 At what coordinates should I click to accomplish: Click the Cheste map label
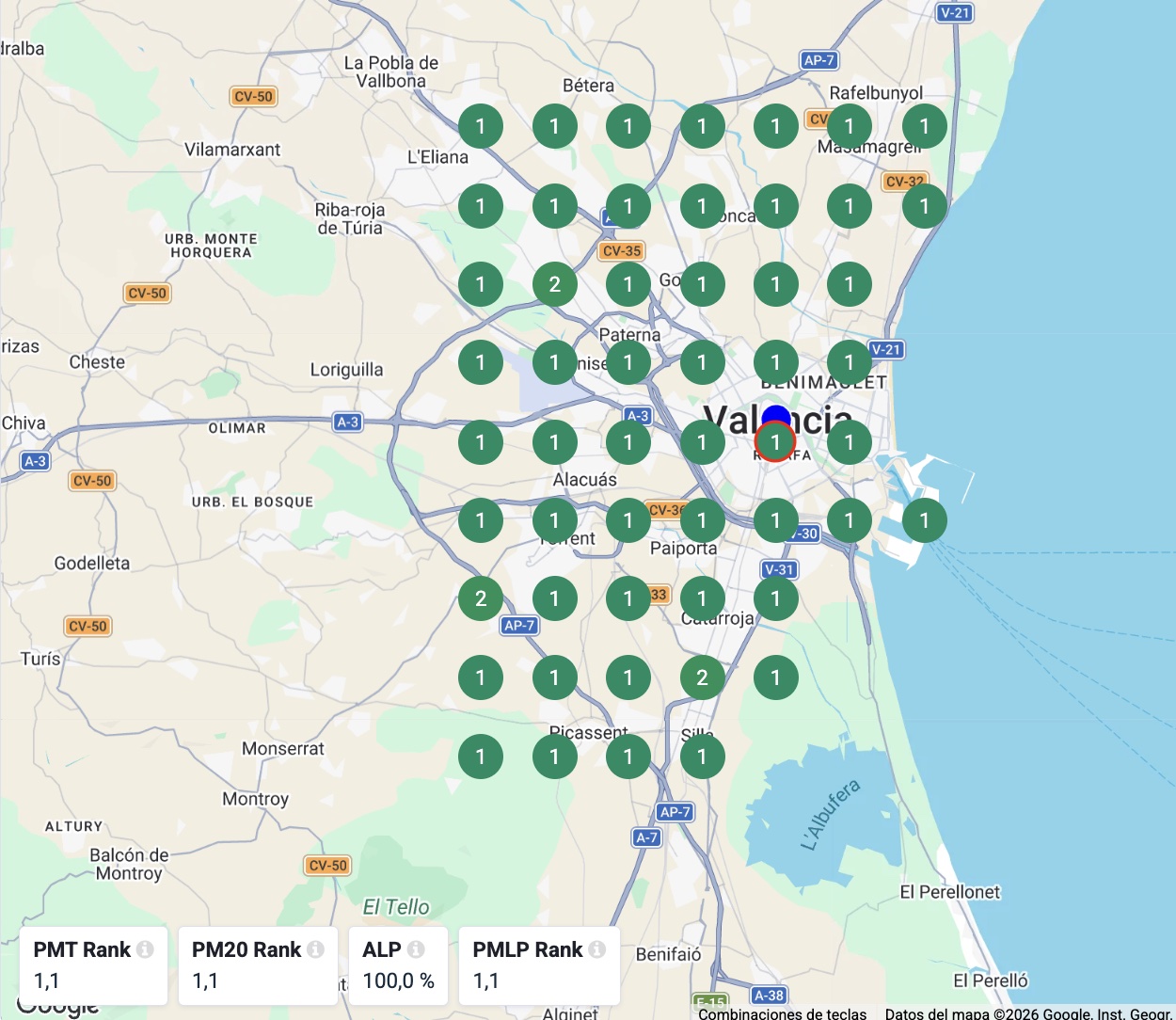coord(97,361)
